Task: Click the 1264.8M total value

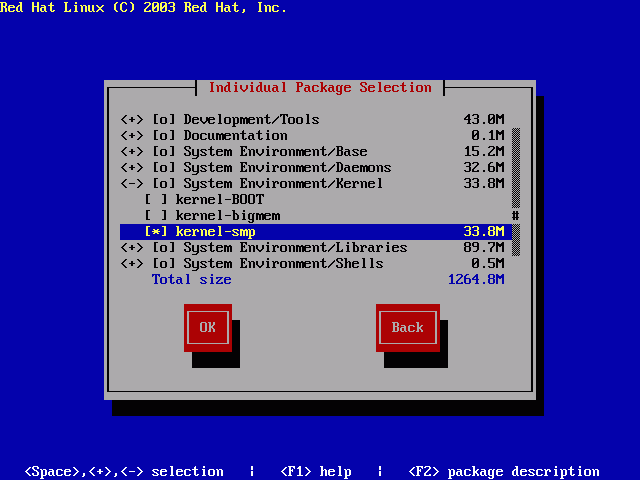Action: [x=476, y=280]
